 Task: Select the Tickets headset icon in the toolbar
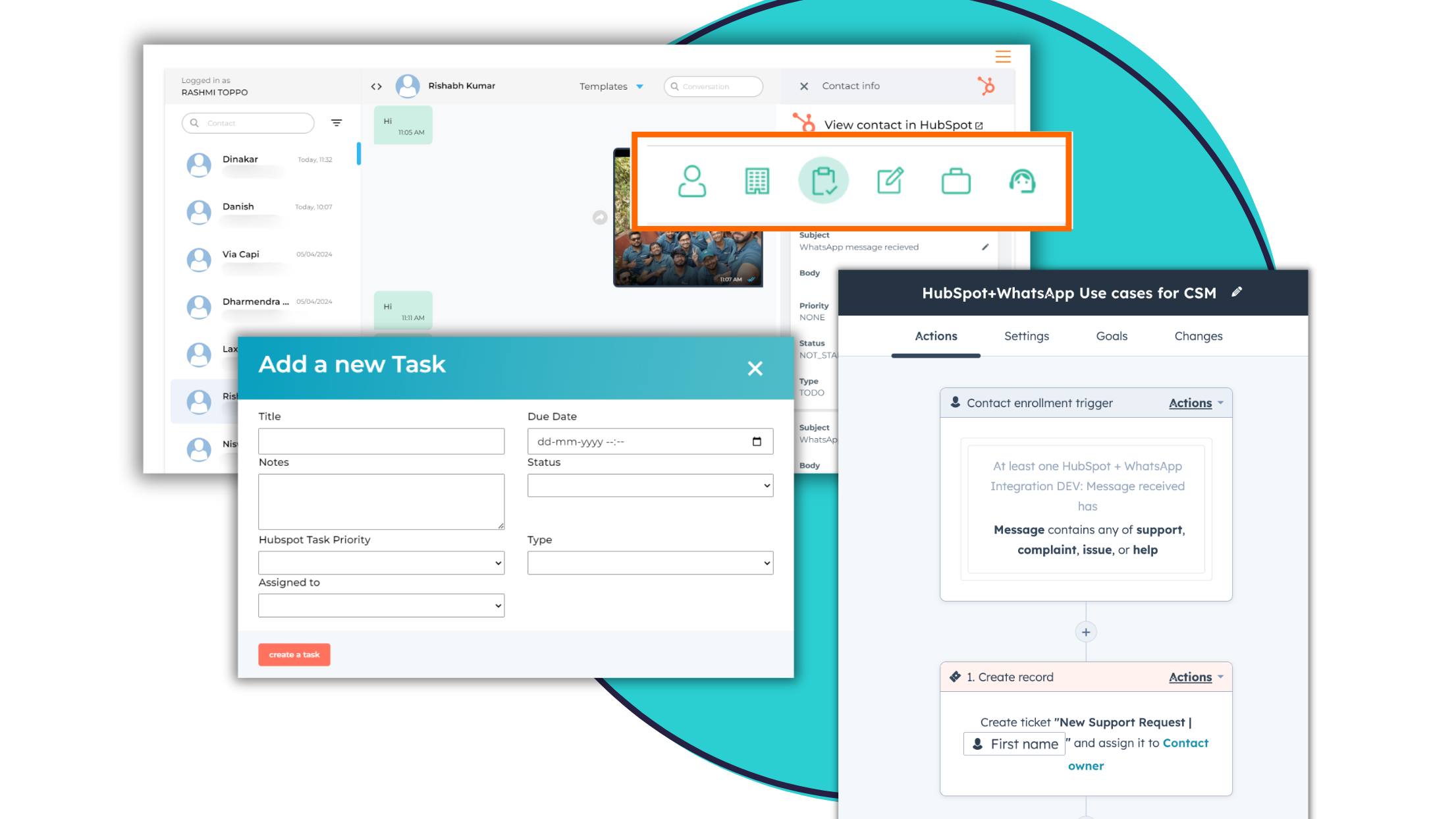tap(1023, 181)
